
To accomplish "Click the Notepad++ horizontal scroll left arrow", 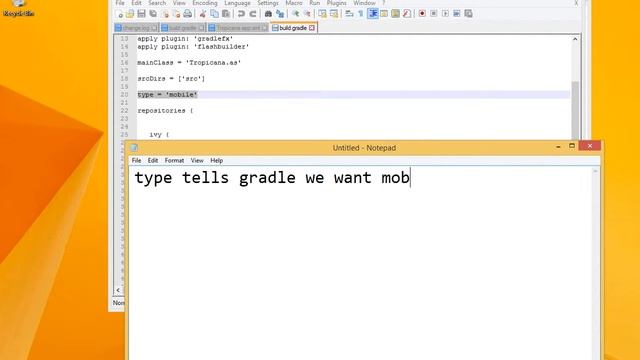I will coord(118,290).
